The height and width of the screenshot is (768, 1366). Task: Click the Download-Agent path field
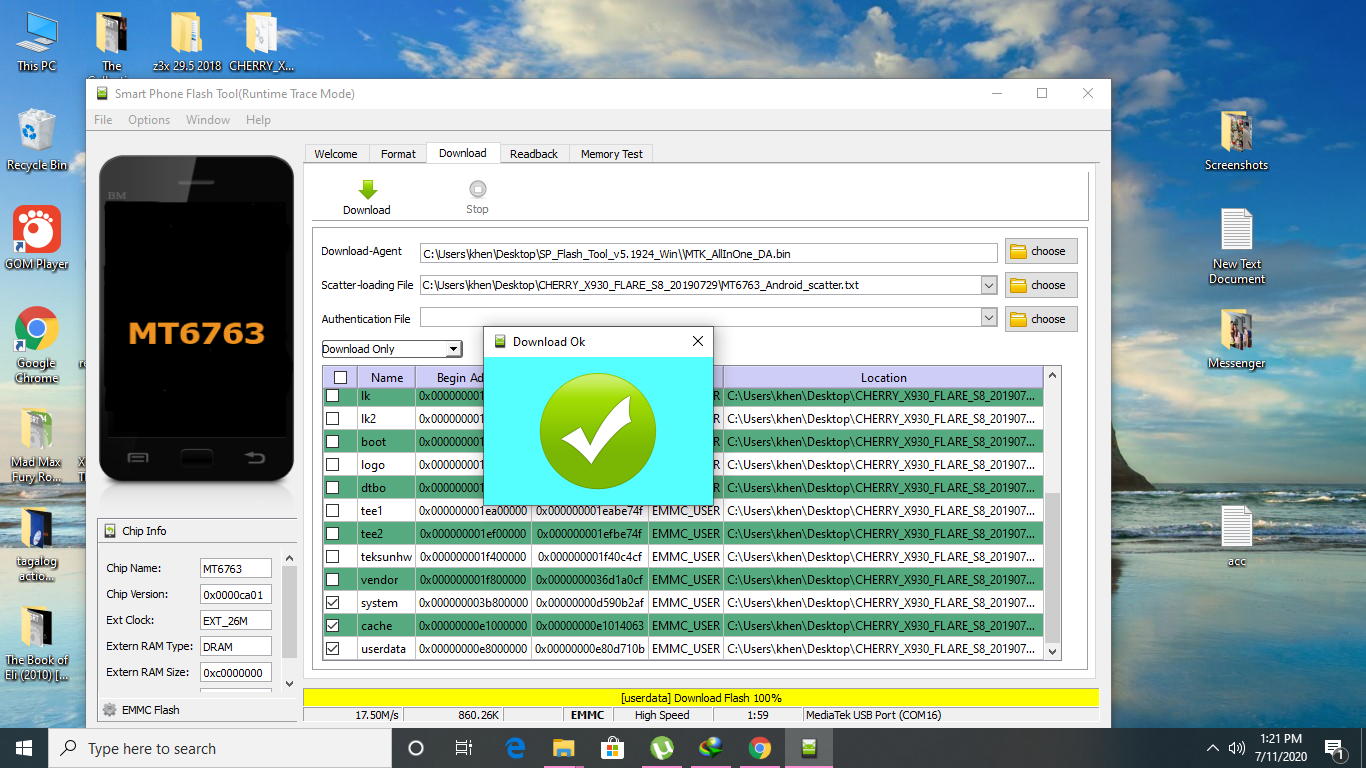[708, 253]
